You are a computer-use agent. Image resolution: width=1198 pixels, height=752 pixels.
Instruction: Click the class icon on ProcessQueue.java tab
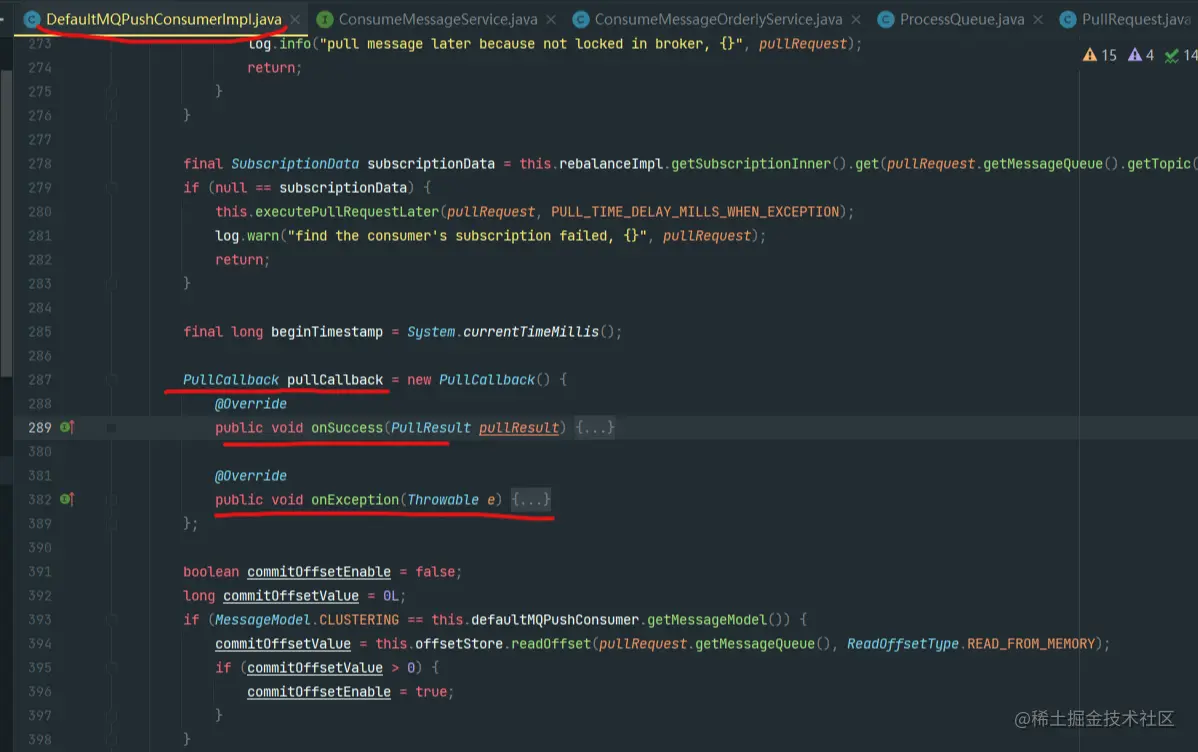click(886, 19)
